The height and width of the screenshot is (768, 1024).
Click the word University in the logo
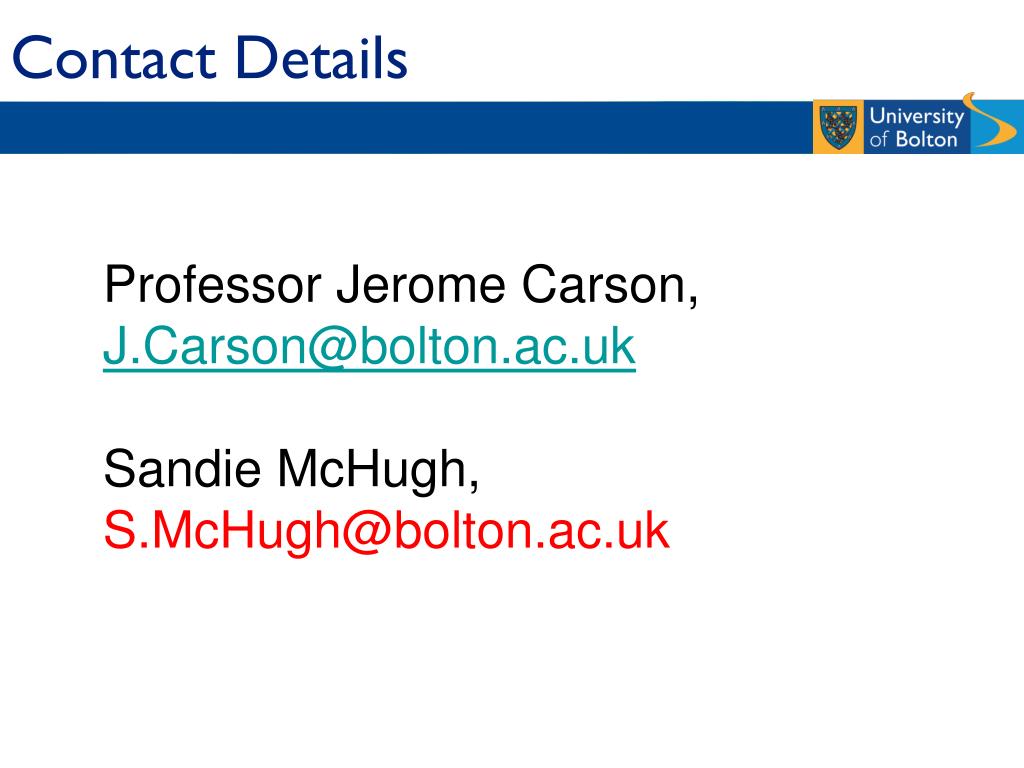pos(917,116)
